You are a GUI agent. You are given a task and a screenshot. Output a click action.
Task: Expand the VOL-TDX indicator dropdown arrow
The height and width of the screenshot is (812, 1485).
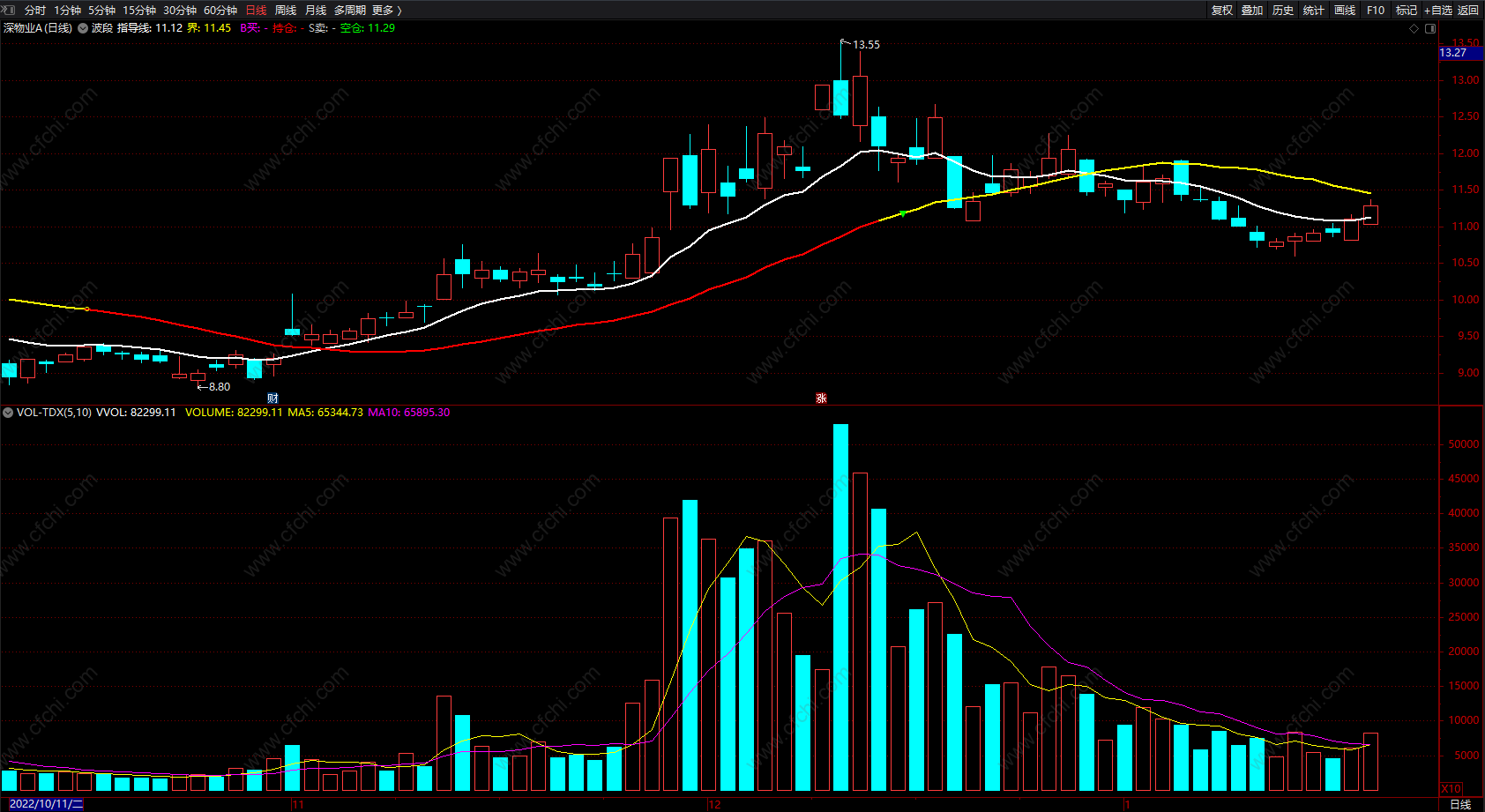(8, 413)
